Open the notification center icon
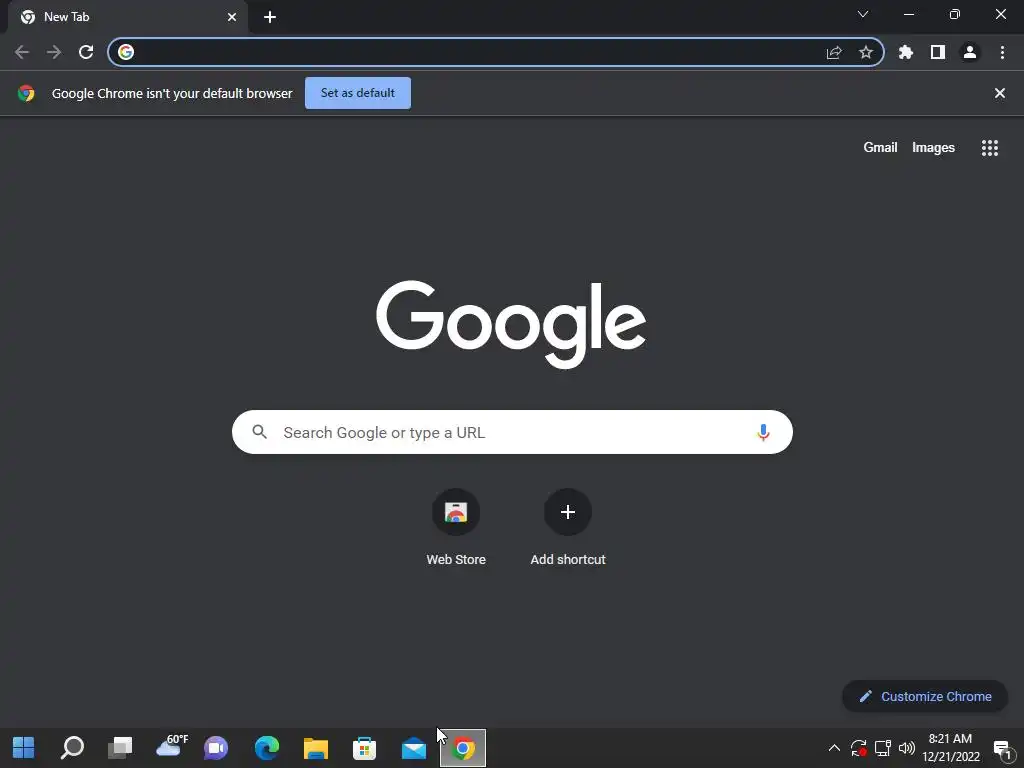 click(1002, 749)
